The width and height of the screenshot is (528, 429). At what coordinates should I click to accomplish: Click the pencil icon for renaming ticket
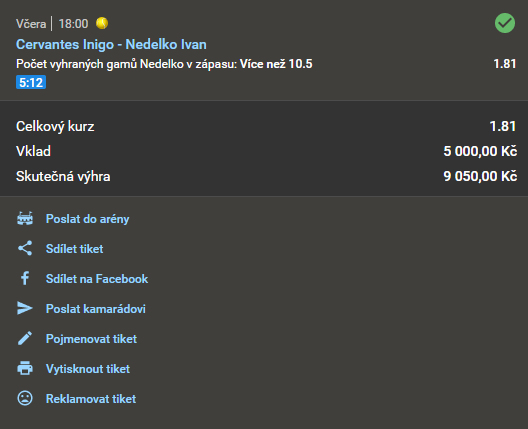coord(25,338)
